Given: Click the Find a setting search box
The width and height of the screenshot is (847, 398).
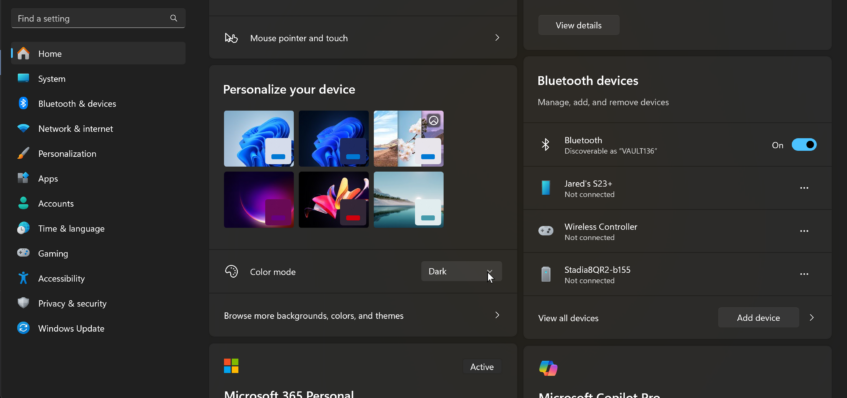Looking at the screenshot, I should point(98,18).
